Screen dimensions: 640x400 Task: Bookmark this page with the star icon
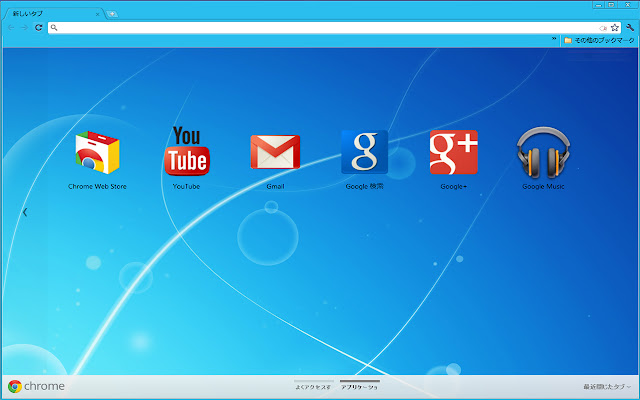[615, 28]
